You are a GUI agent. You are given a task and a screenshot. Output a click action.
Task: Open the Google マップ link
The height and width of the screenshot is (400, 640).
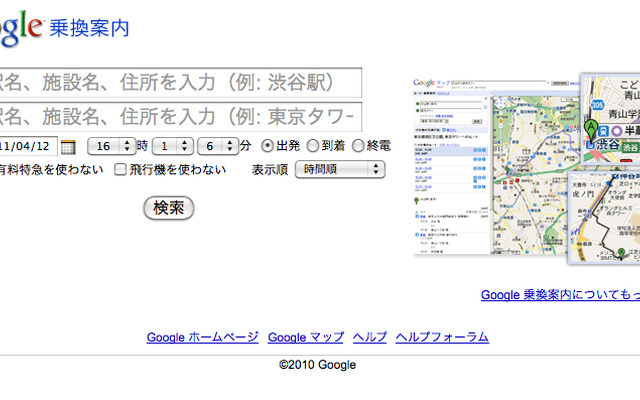(306, 337)
